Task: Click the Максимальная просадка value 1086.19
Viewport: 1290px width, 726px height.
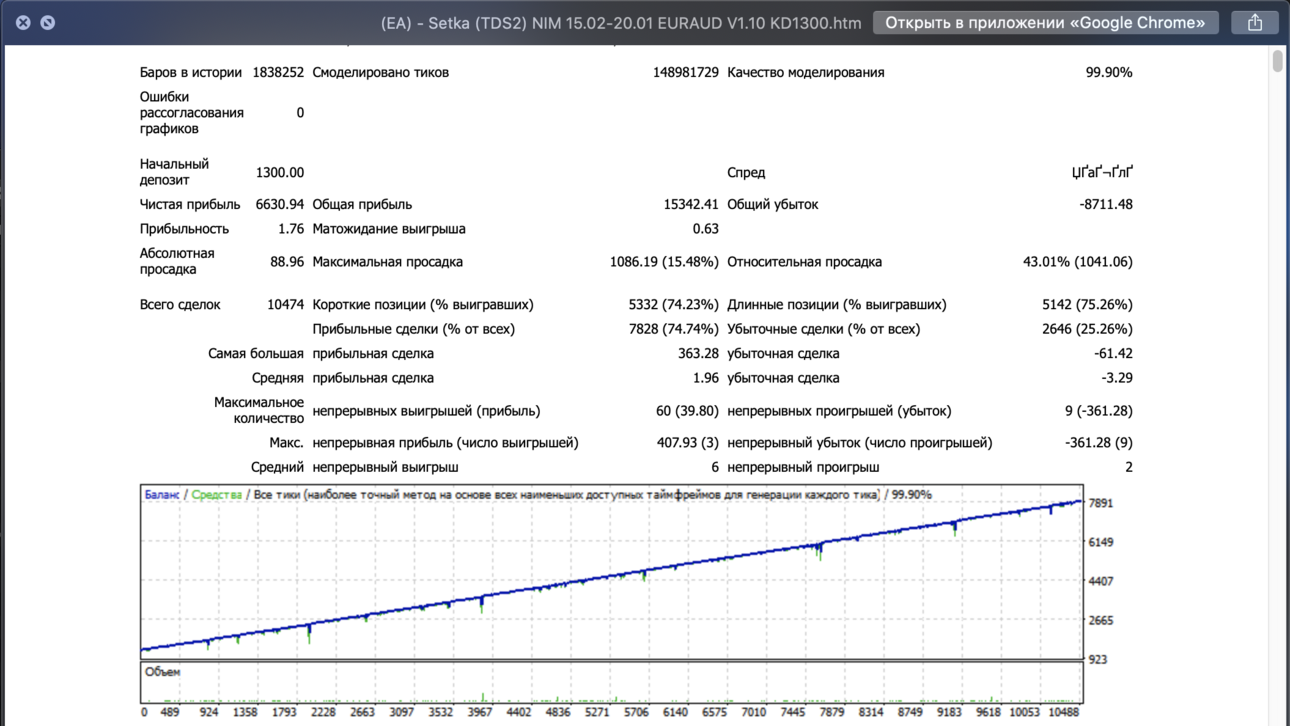Action: point(664,262)
